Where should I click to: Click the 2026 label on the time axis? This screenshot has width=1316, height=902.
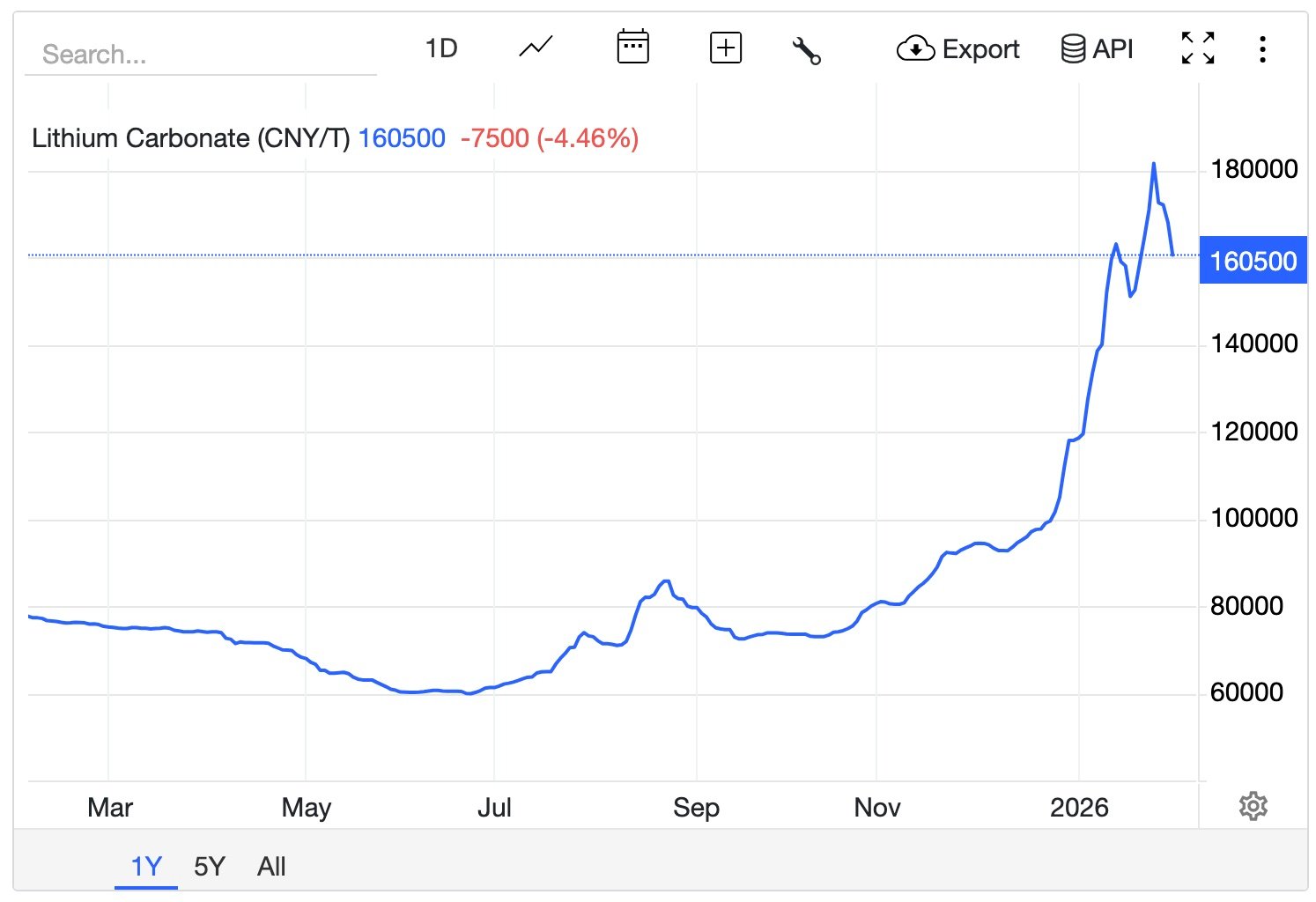1079,808
